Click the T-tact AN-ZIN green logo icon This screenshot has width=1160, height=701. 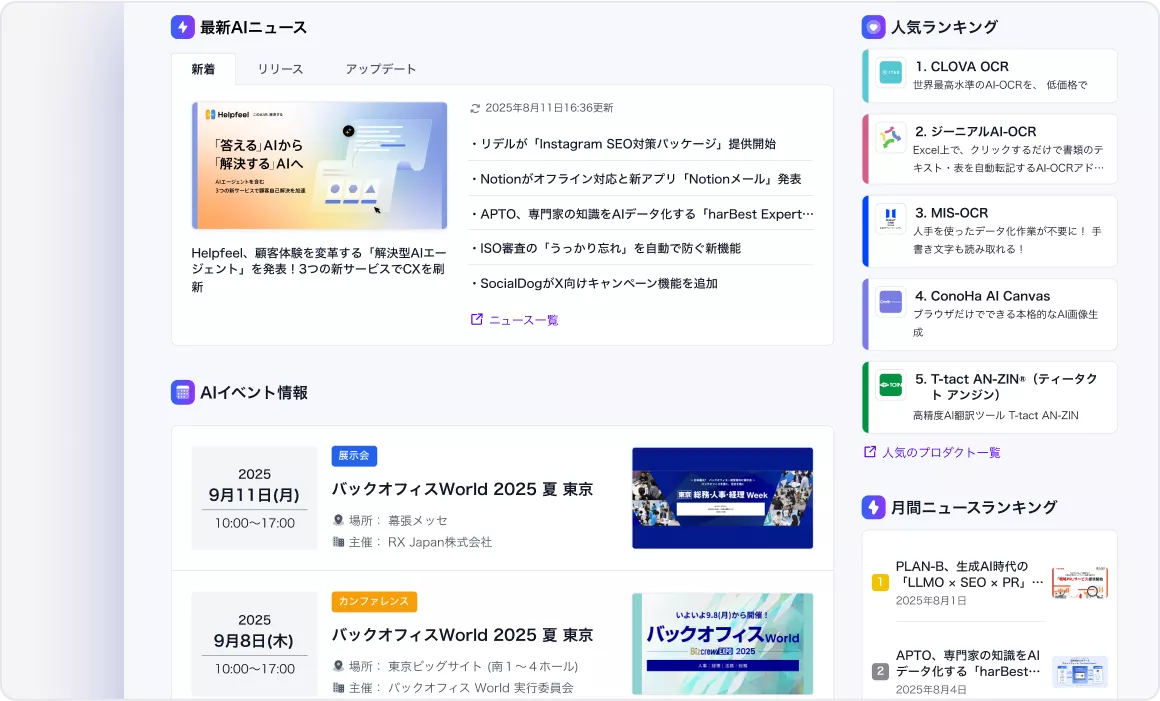[890, 385]
